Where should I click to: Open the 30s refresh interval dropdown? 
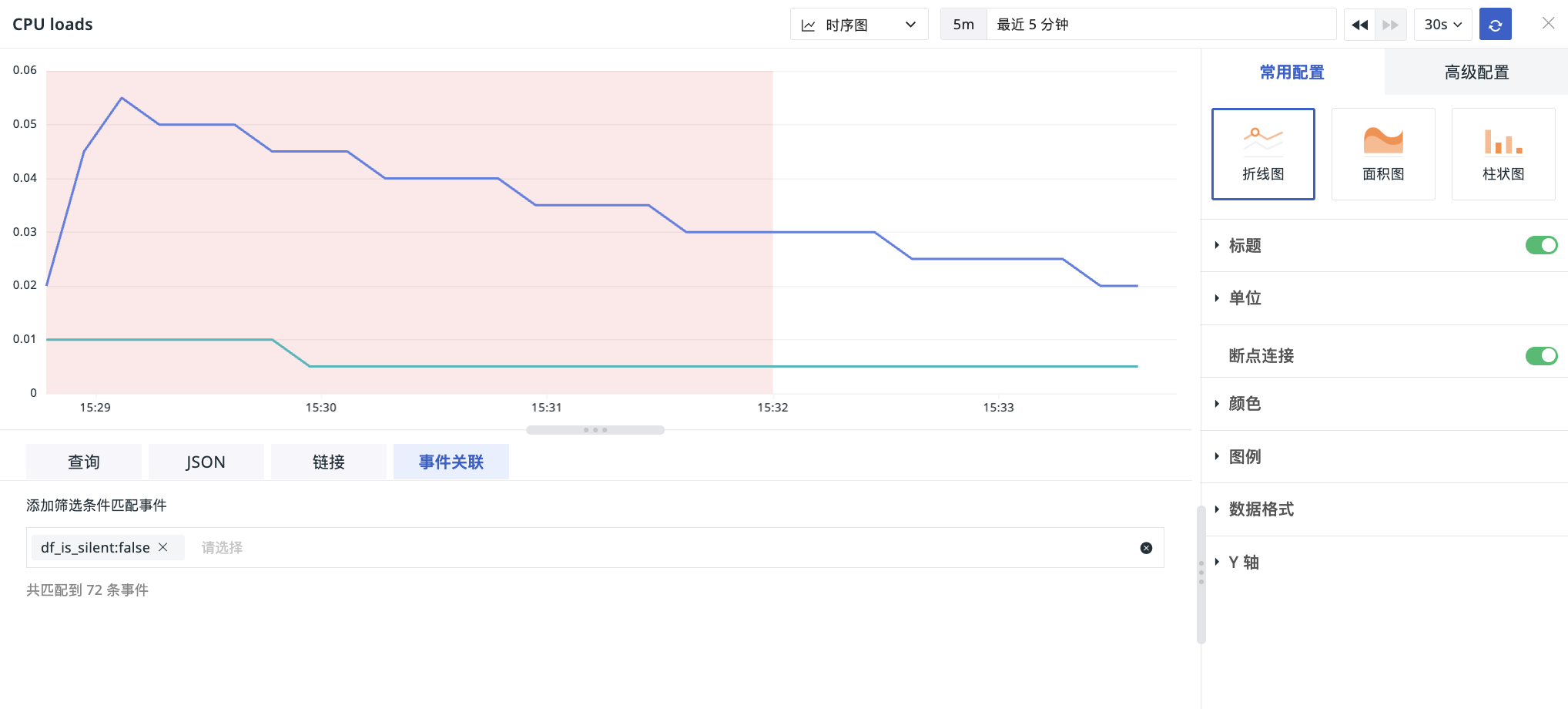1442,25
